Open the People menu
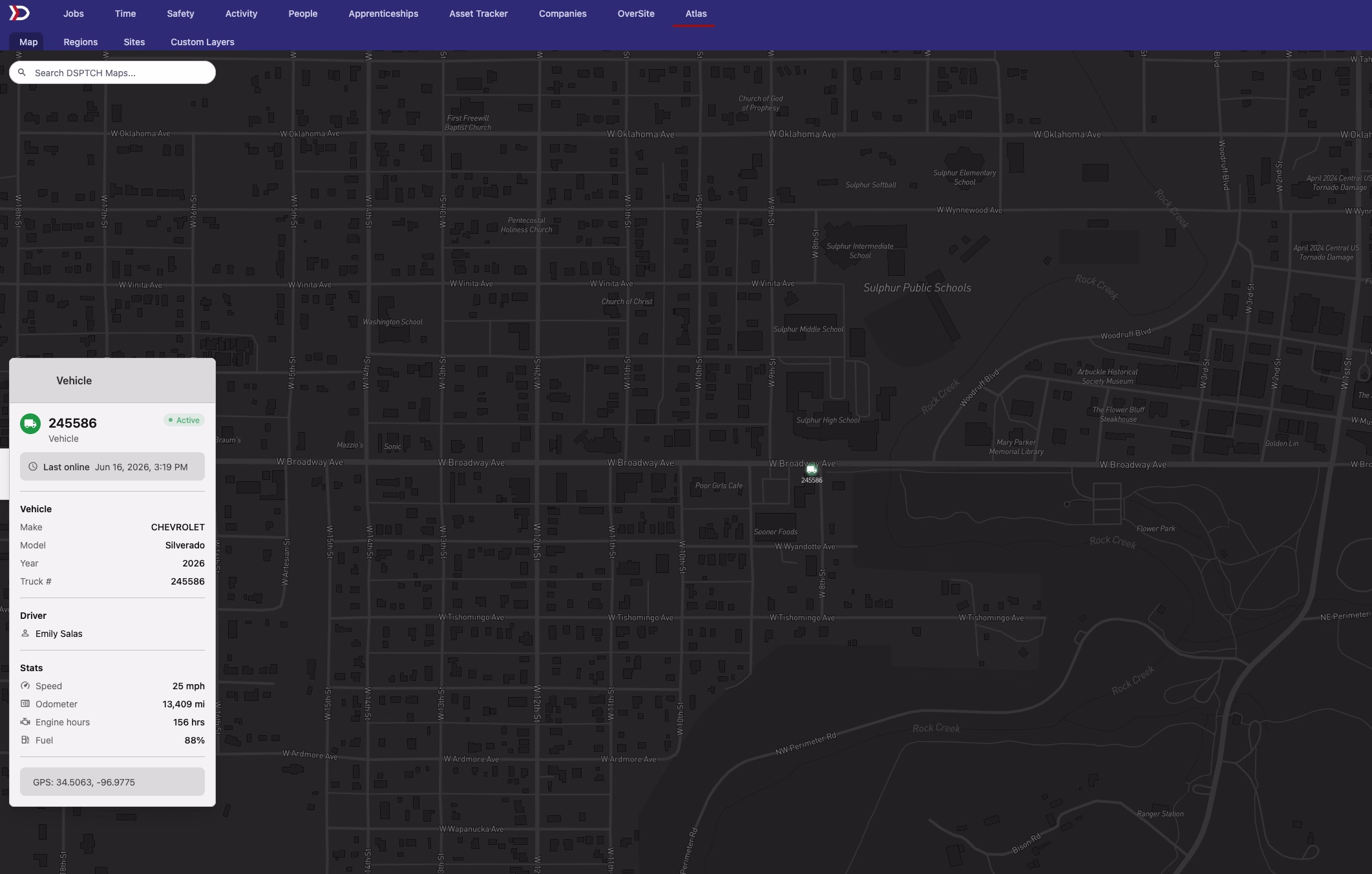Screen dimensions: 1372x874 [x=303, y=14]
